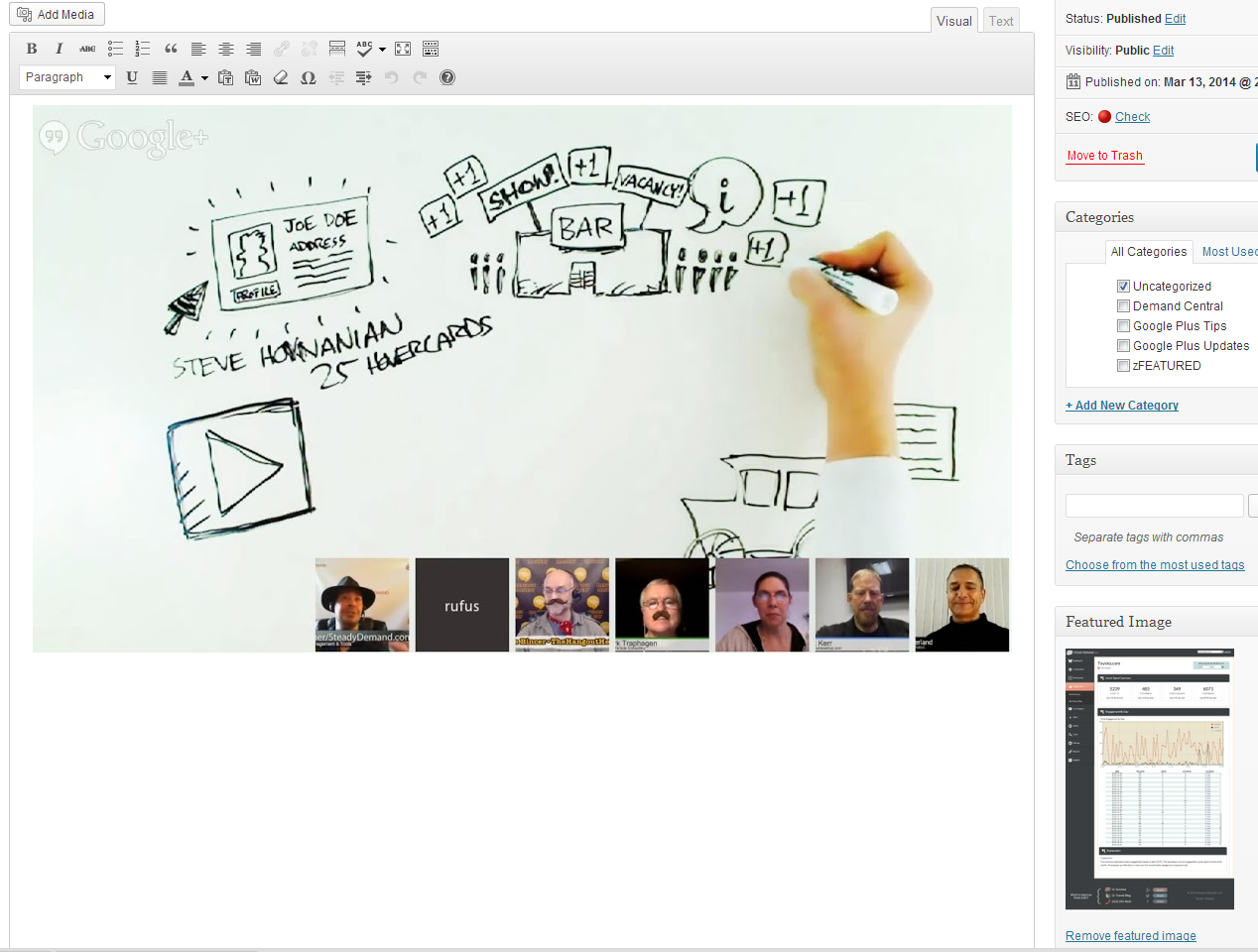Viewport: 1258px width, 952px height.
Task: Click the Move to Trash link
Action: [x=1104, y=156]
